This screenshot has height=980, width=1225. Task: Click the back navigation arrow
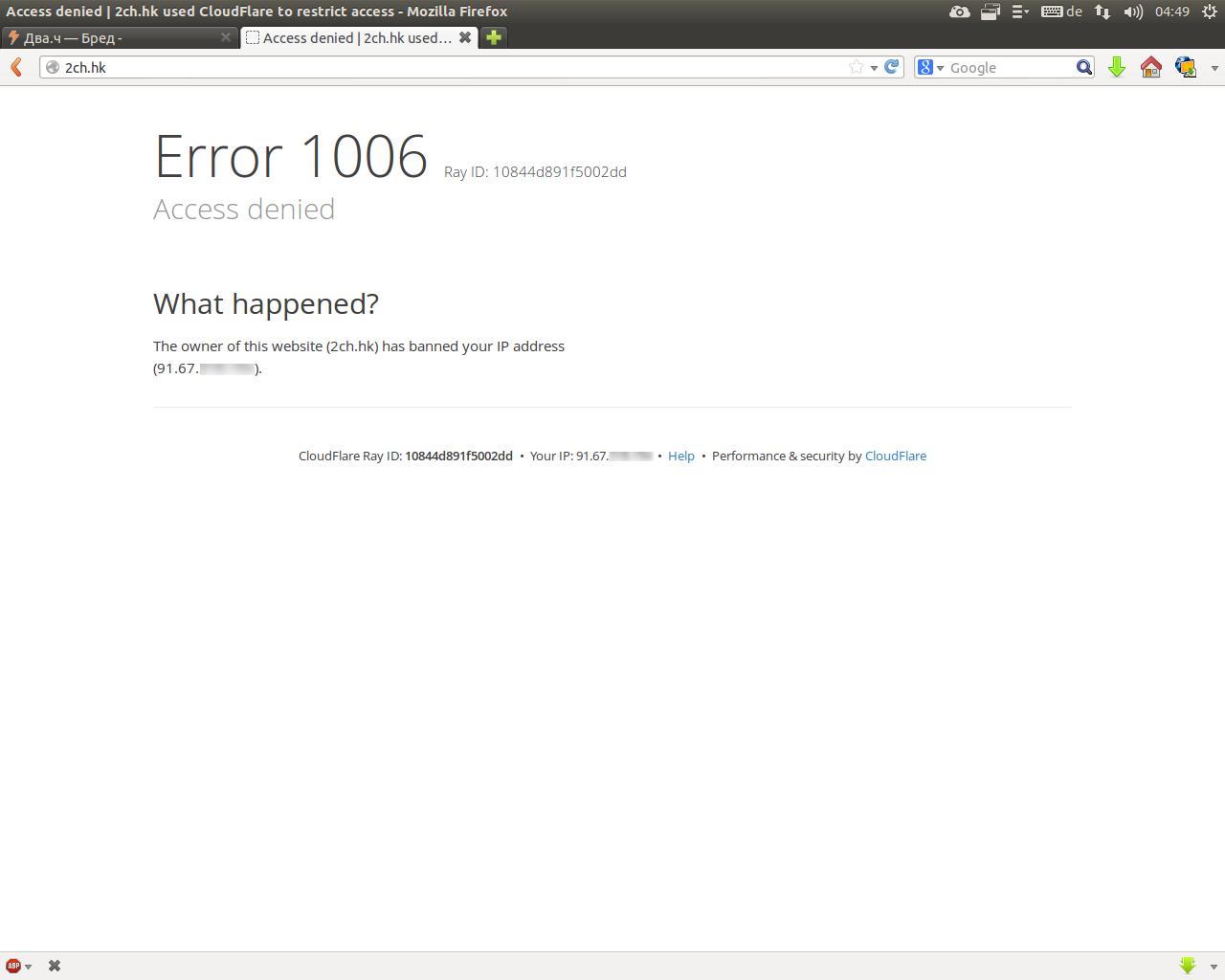16,67
